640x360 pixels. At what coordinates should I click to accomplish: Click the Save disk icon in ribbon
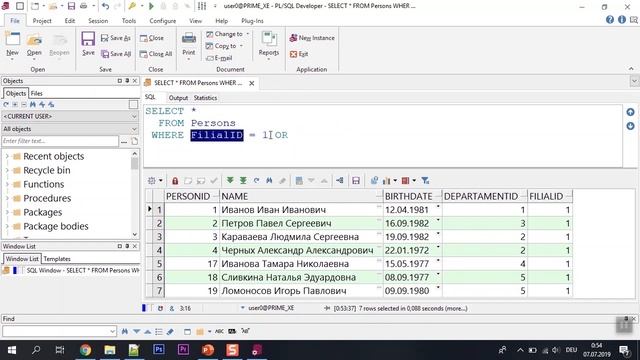[x=88, y=39]
